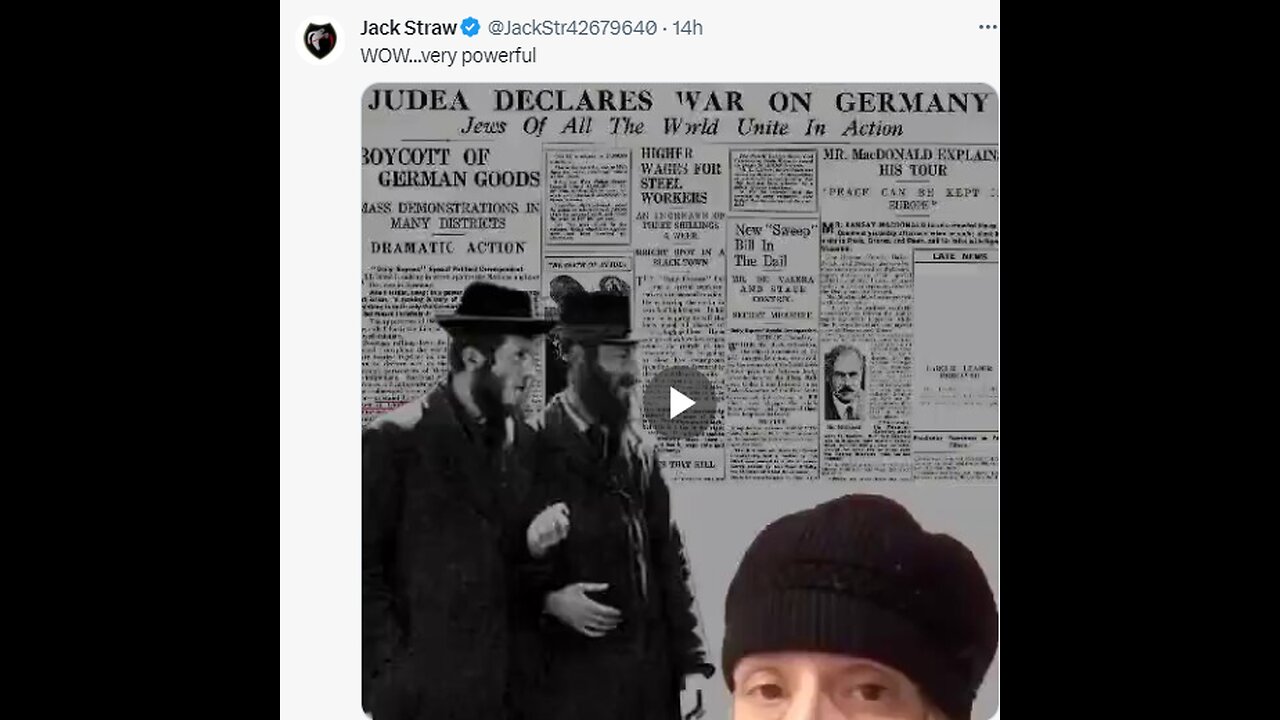
Task: Open the three-dot more options menu
Action: coord(987,28)
